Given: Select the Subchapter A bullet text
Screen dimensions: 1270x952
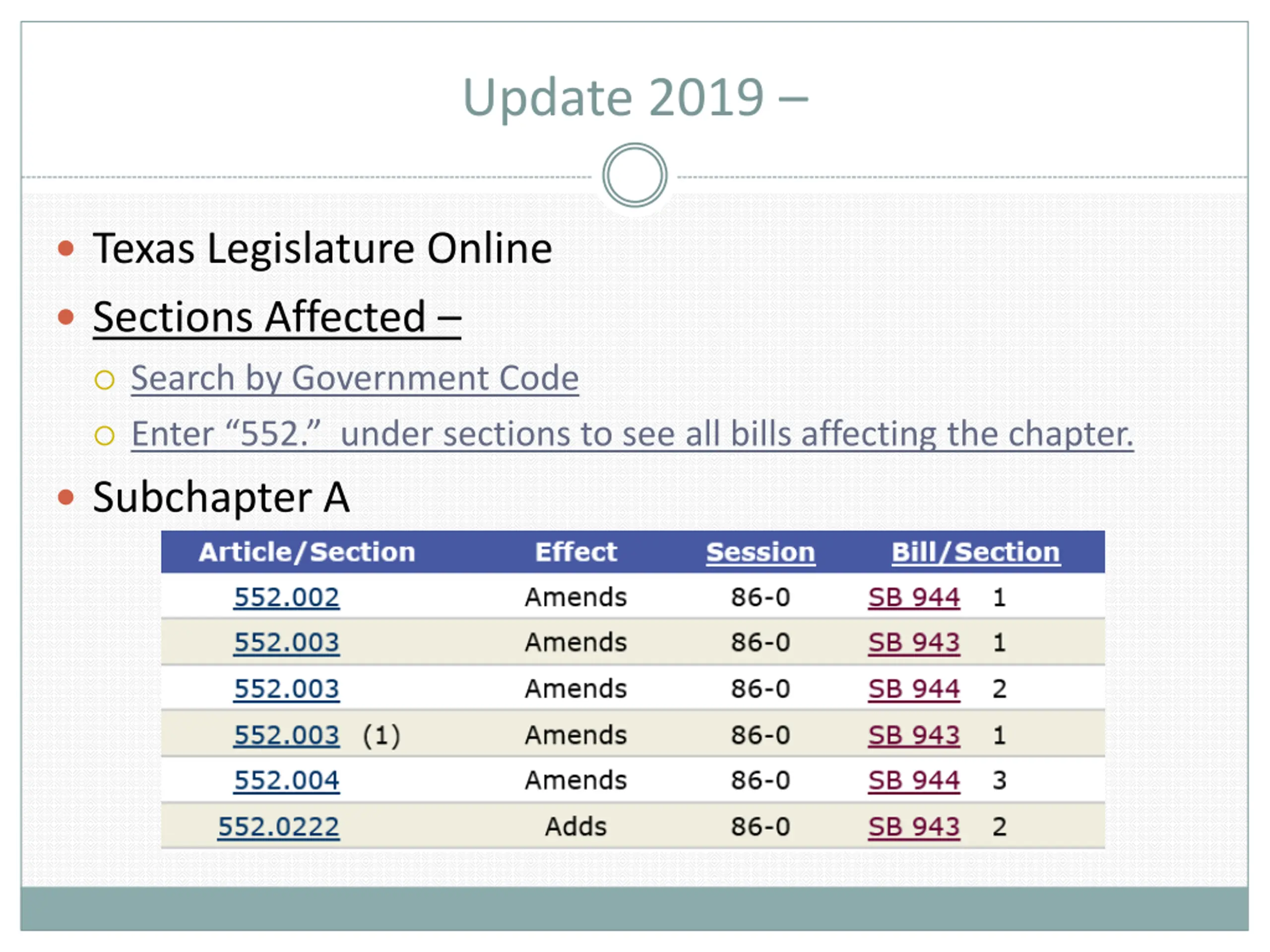Looking at the screenshot, I should point(221,497).
